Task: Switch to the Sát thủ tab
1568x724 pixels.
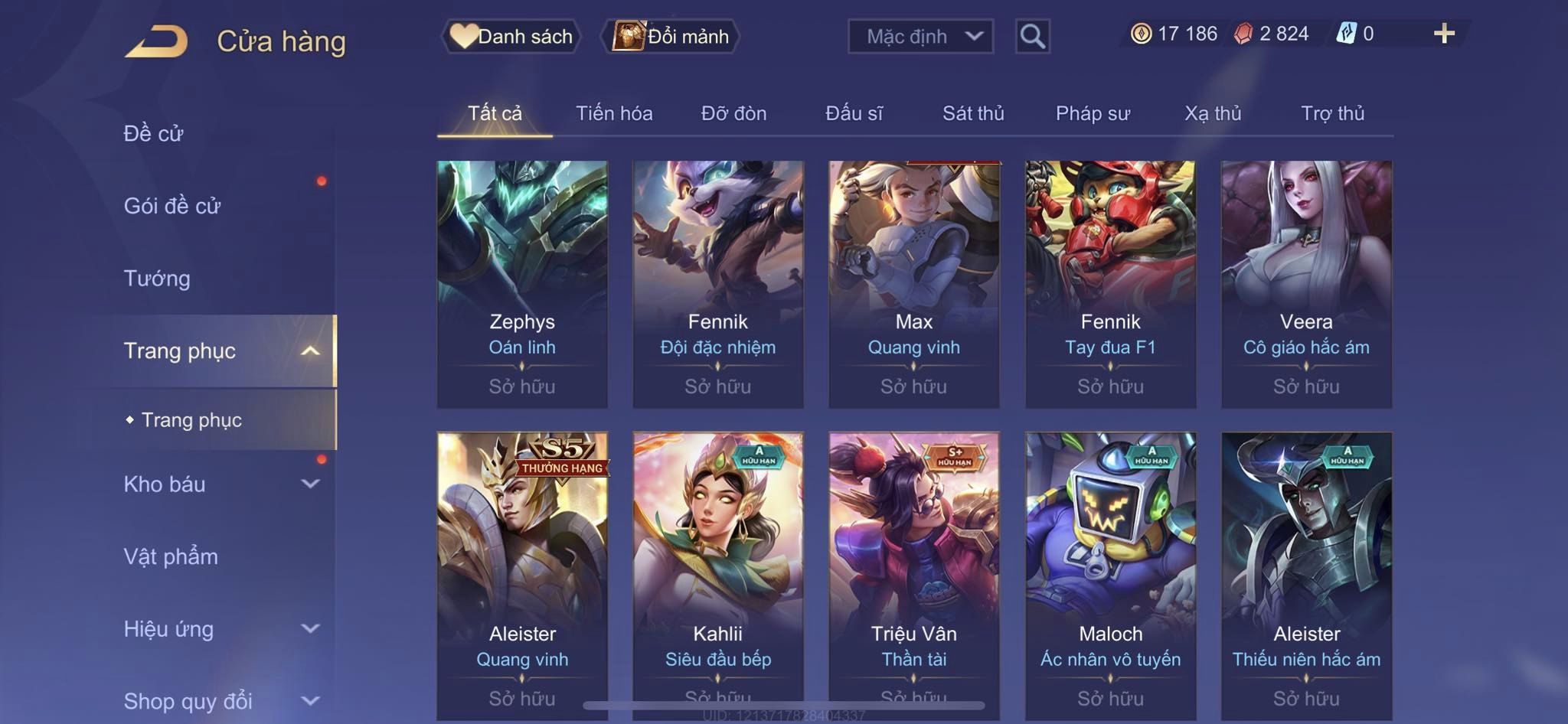Action: click(x=973, y=113)
